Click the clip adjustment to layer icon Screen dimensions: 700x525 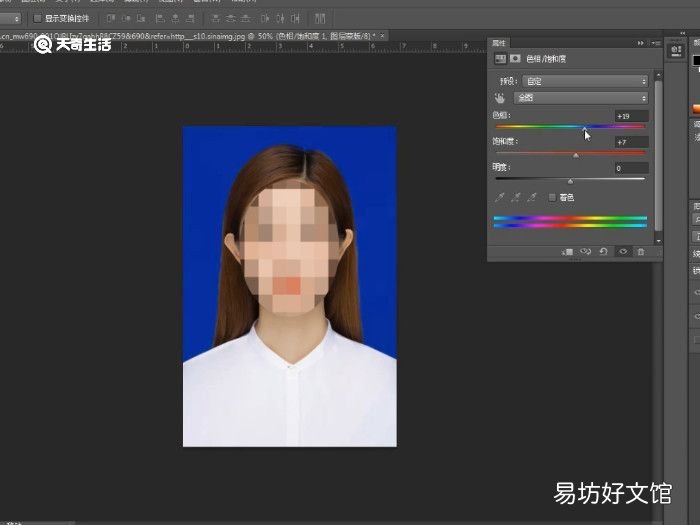pyautogui.click(x=567, y=252)
